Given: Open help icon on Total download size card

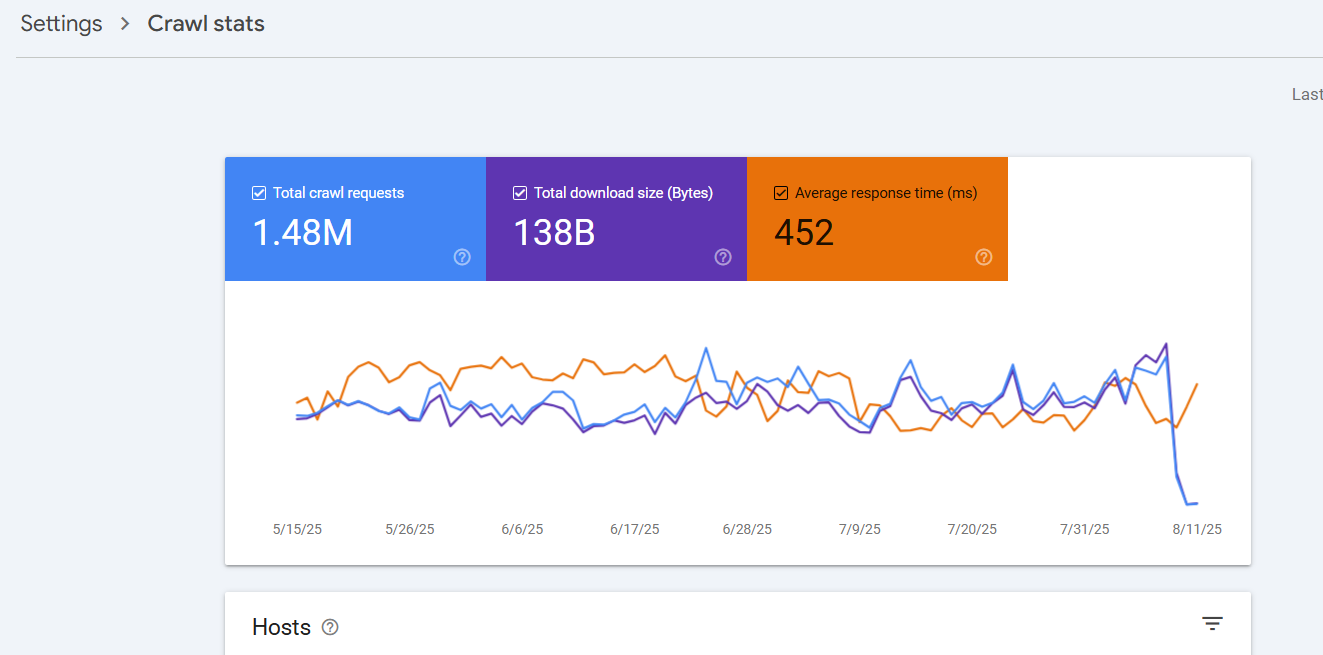Looking at the screenshot, I should pyautogui.click(x=723, y=257).
